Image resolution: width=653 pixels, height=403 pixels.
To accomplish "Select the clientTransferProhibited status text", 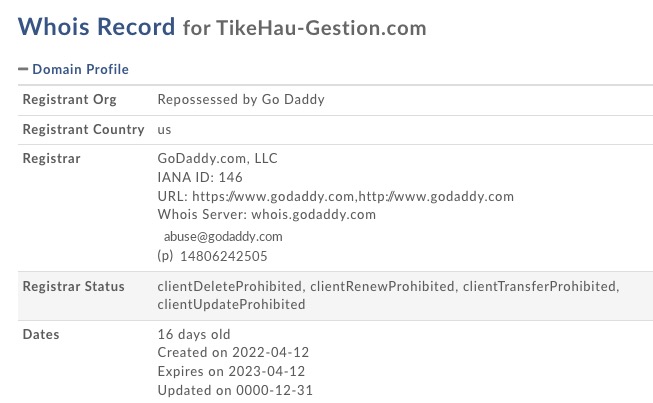I will coord(540,286).
